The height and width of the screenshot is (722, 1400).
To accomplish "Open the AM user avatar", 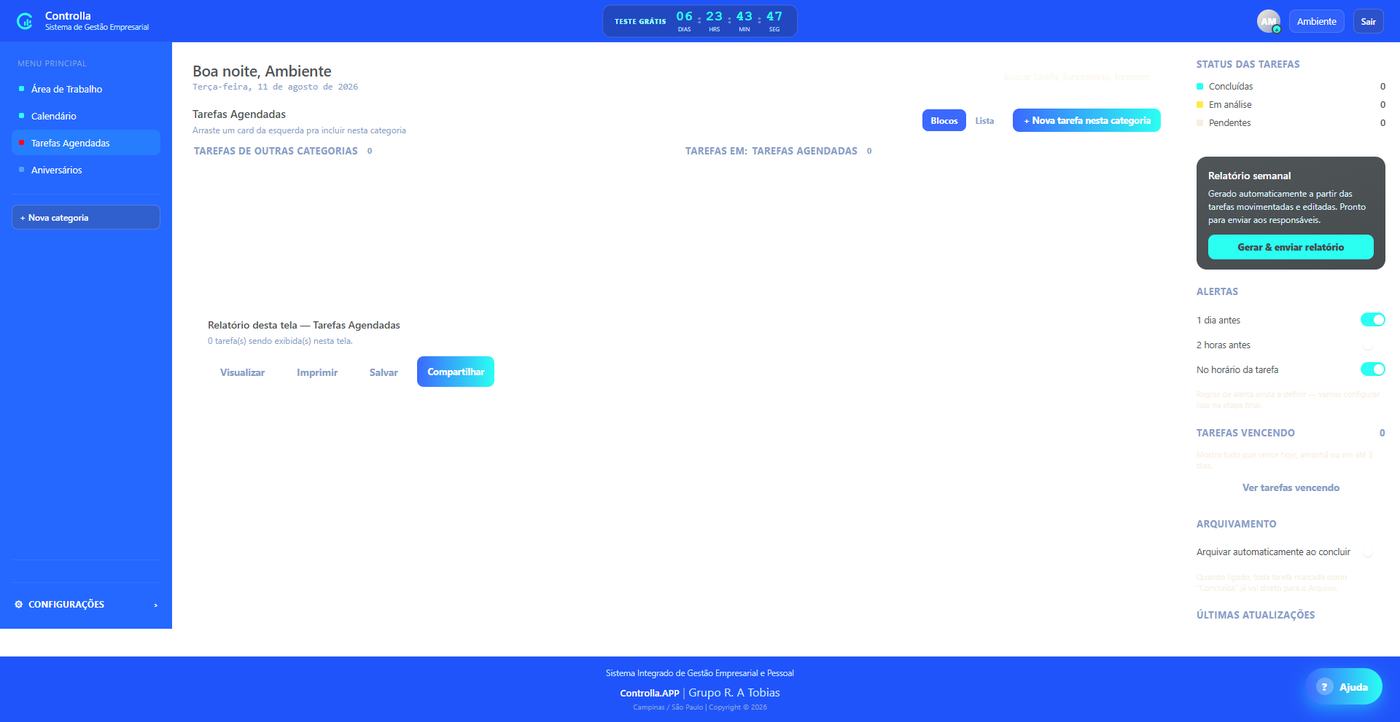I will [x=1269, y=21].
